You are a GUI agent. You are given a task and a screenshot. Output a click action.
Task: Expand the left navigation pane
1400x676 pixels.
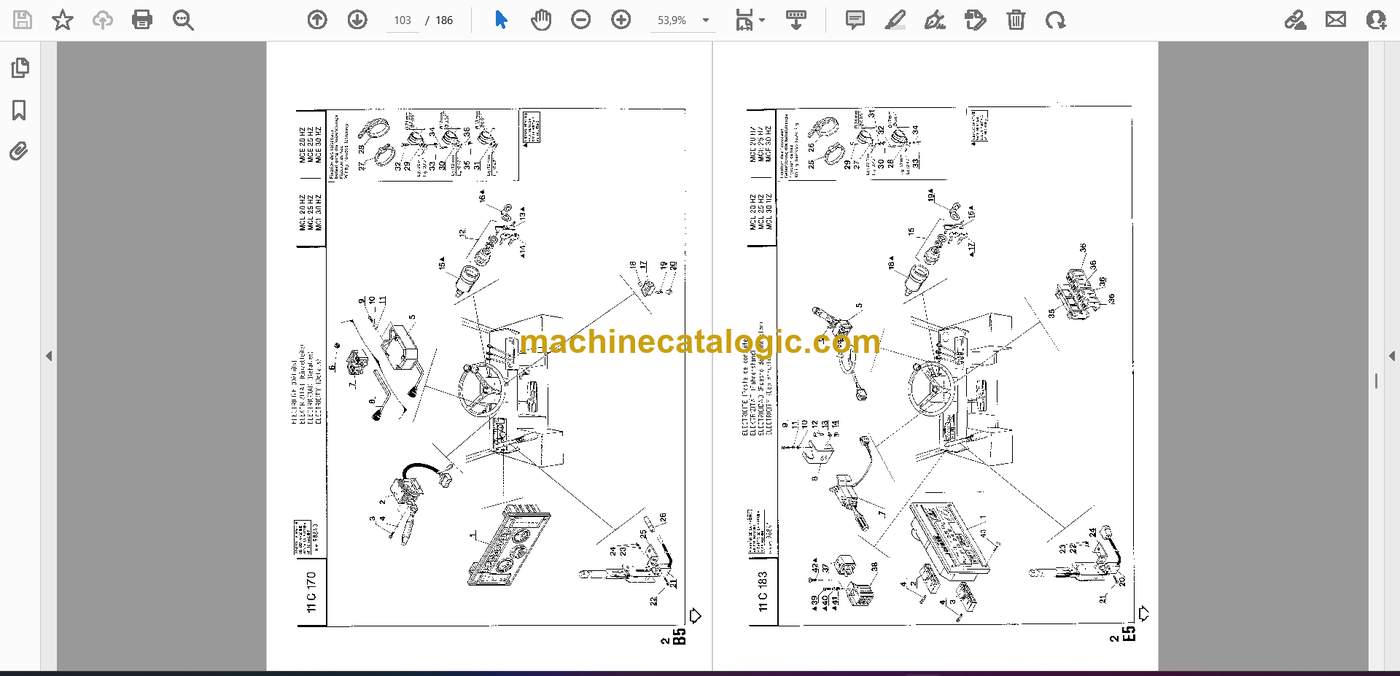coord(48,356)
